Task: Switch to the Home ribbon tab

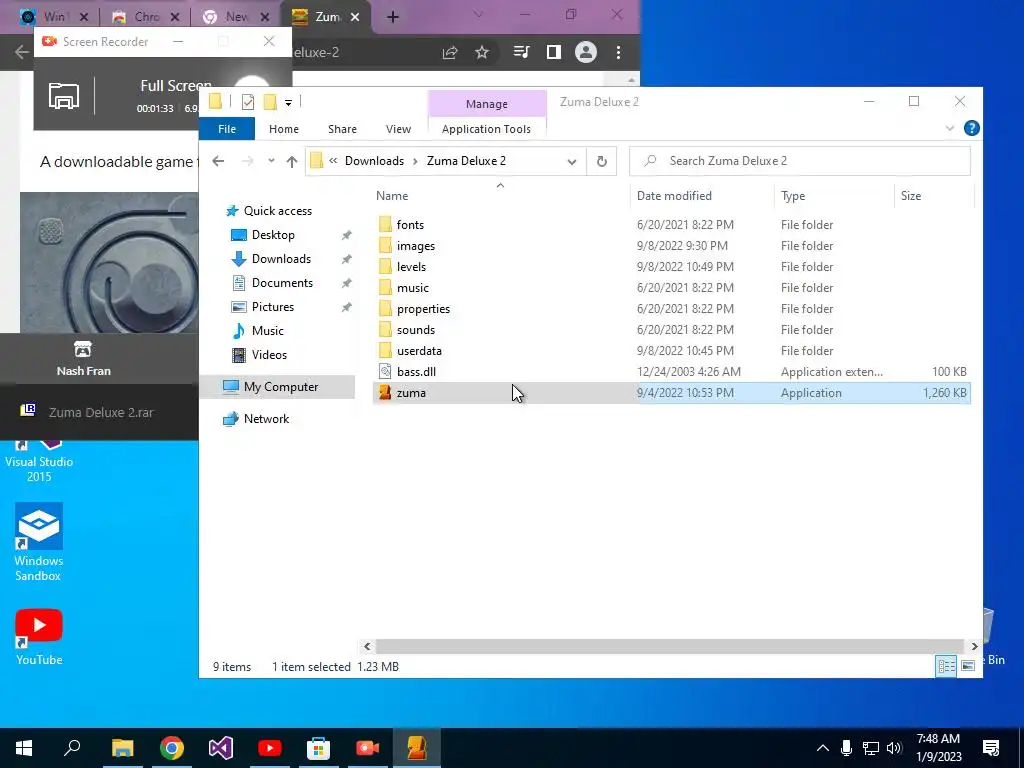Action: point(283,129)
